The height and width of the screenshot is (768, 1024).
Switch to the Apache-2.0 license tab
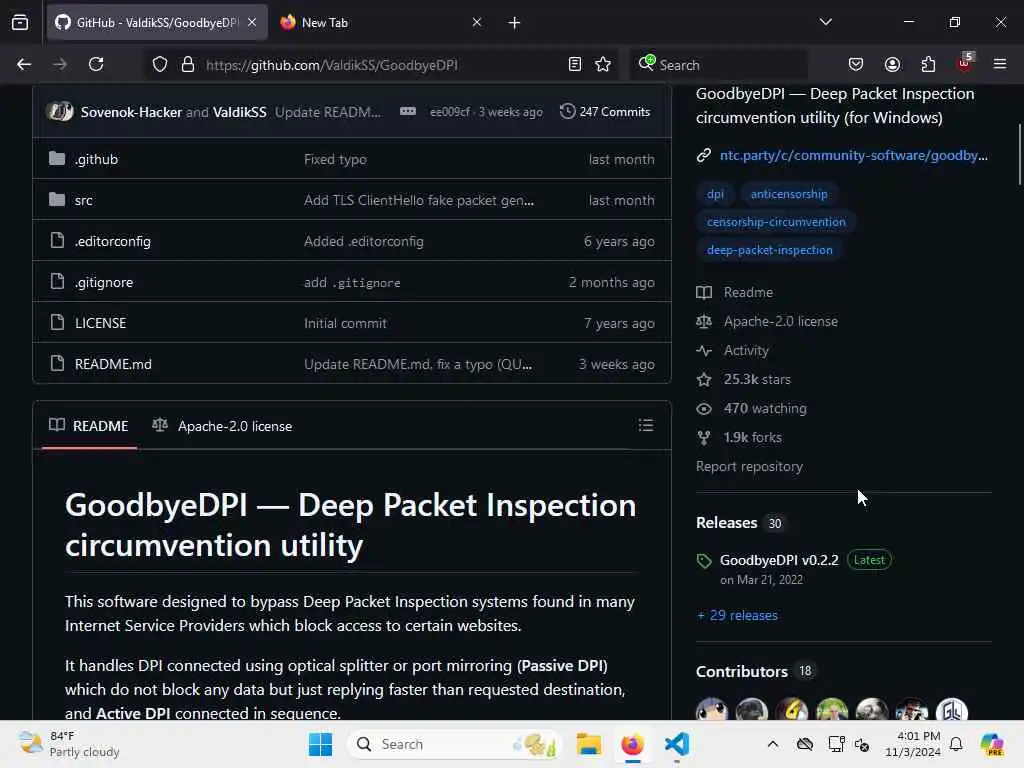(x=222, y=426)
